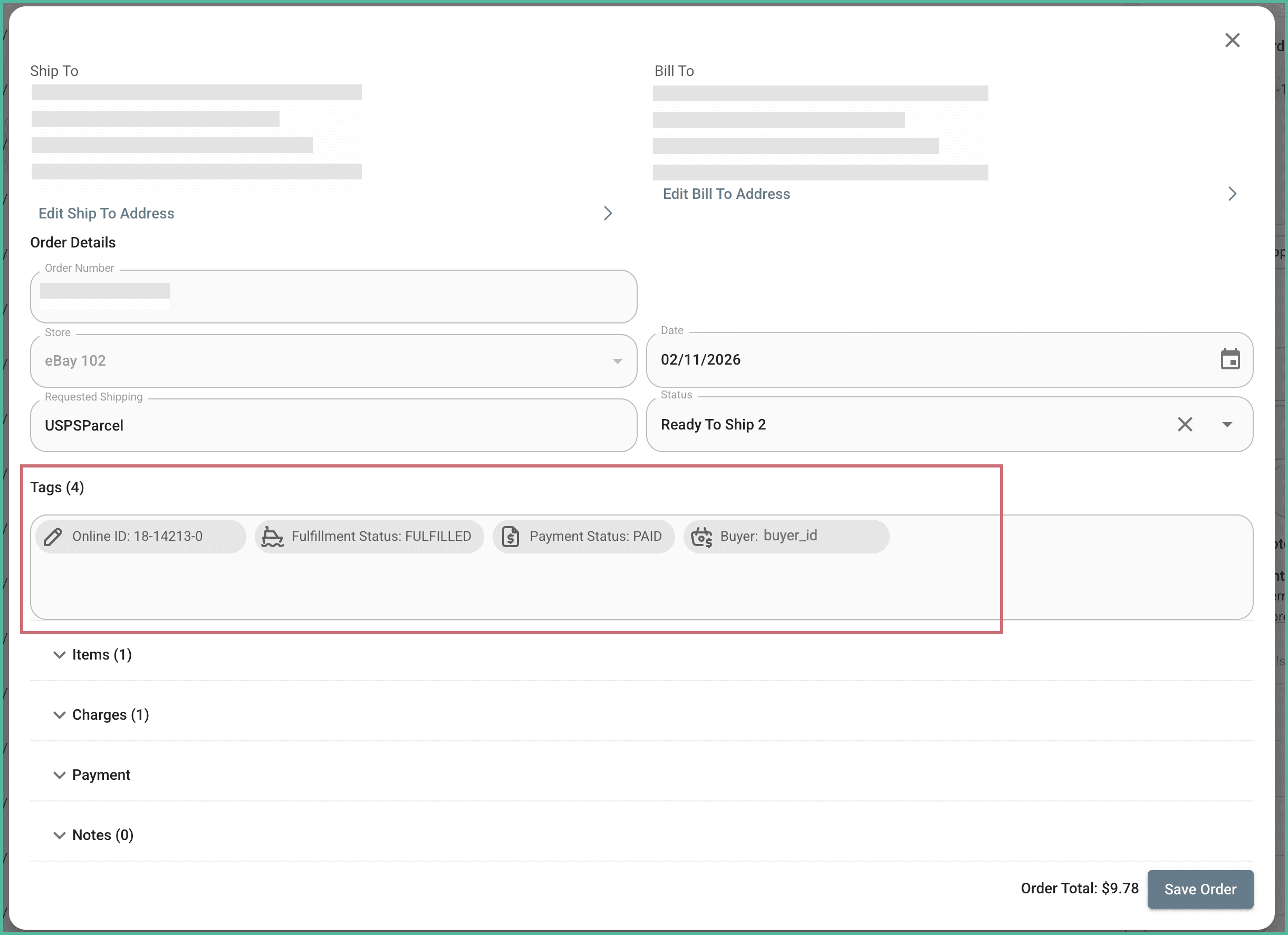
Task: Click the invoice icon on Payment Status tag
Action: [x=510, y=536]
